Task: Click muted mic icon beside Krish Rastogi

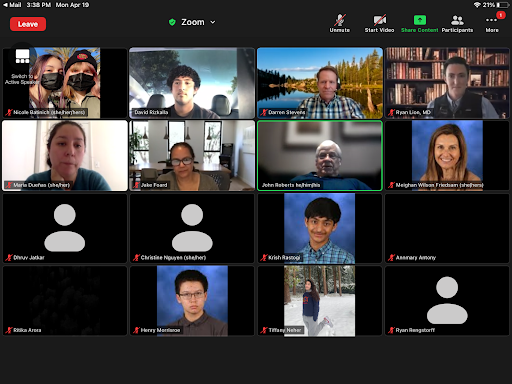Action: tap(264, 258)
